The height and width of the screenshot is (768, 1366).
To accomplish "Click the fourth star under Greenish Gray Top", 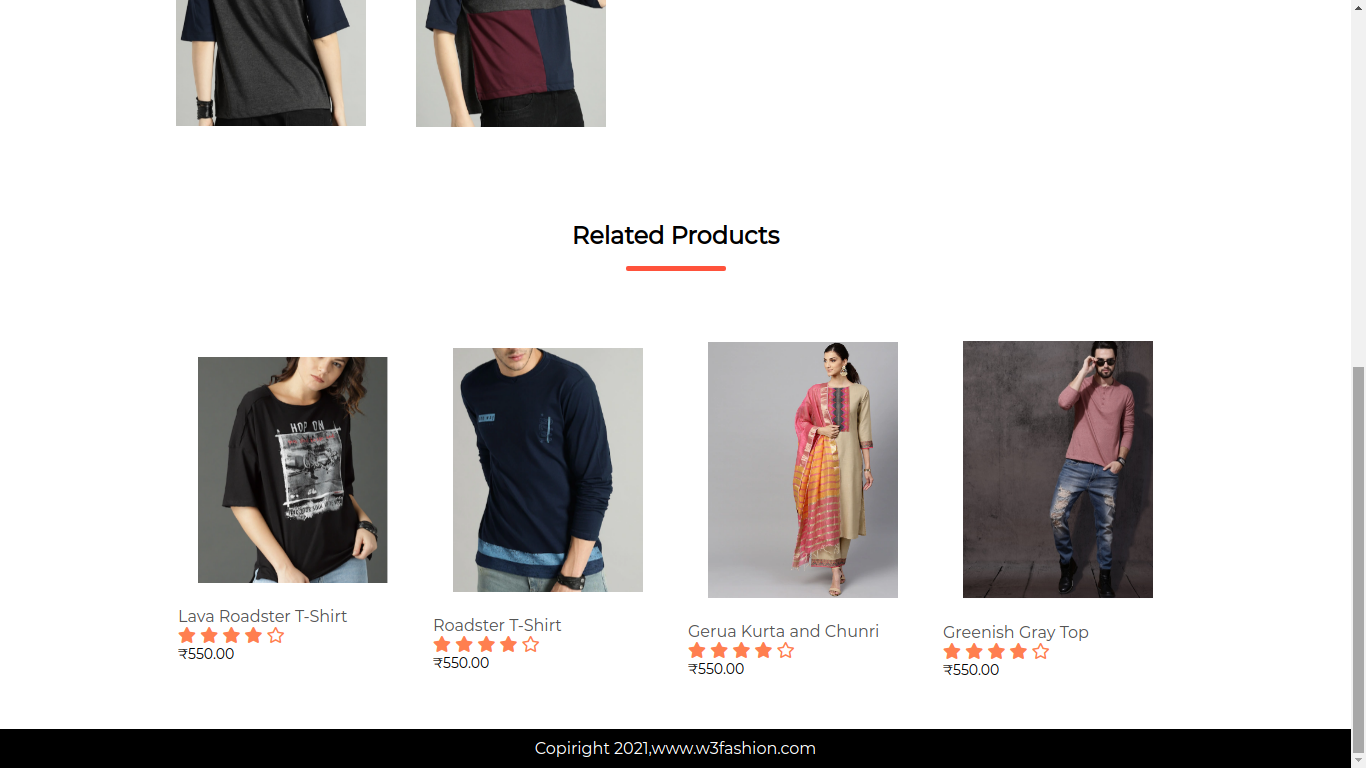I will tap(1018, 651).
